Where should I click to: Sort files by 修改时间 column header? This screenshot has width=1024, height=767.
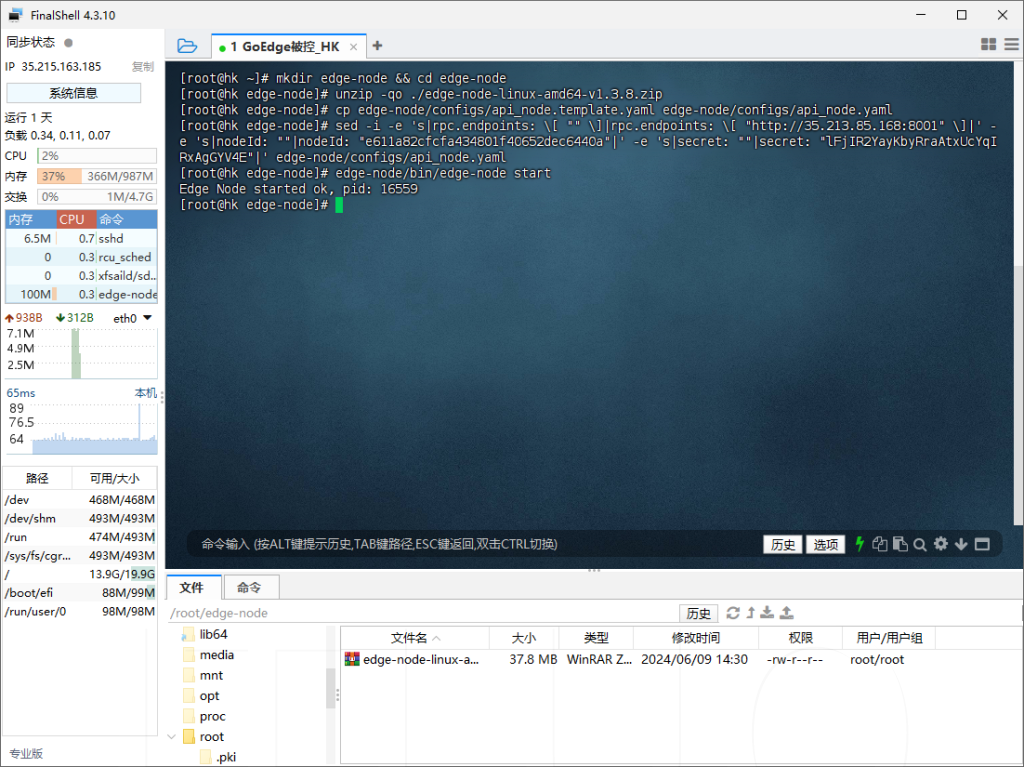click(x=695, y=638)
